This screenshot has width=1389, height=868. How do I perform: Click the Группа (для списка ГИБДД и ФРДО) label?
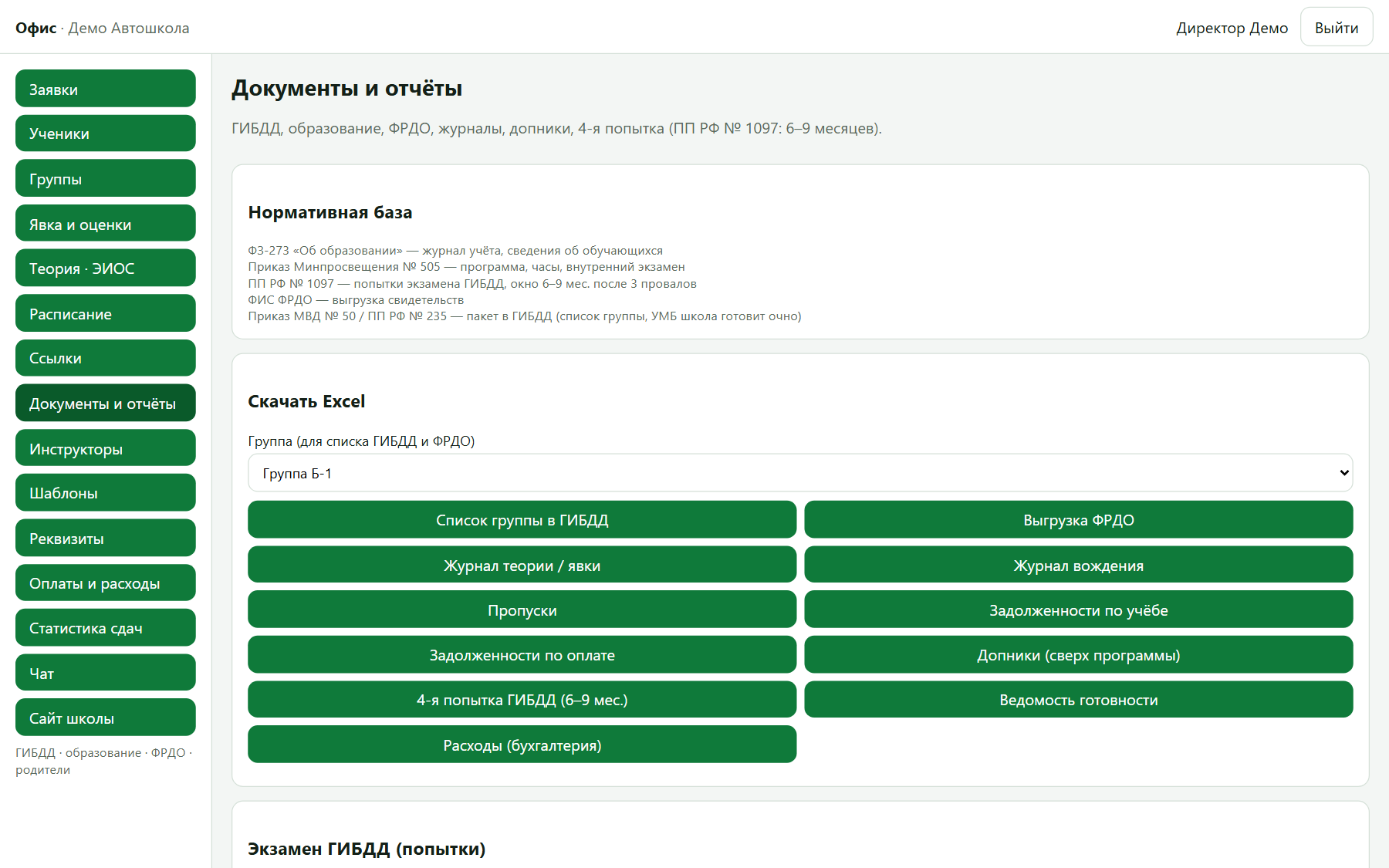361,441
